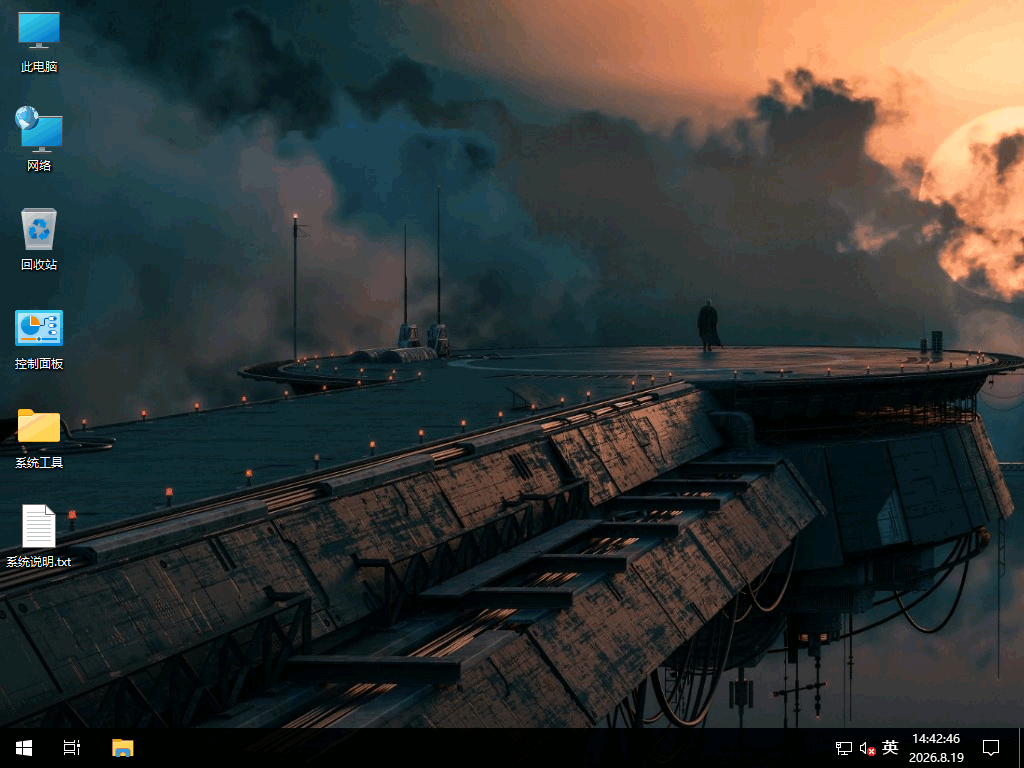
Task: Switch input language via 英 indicator
Action: click(890, 747)
